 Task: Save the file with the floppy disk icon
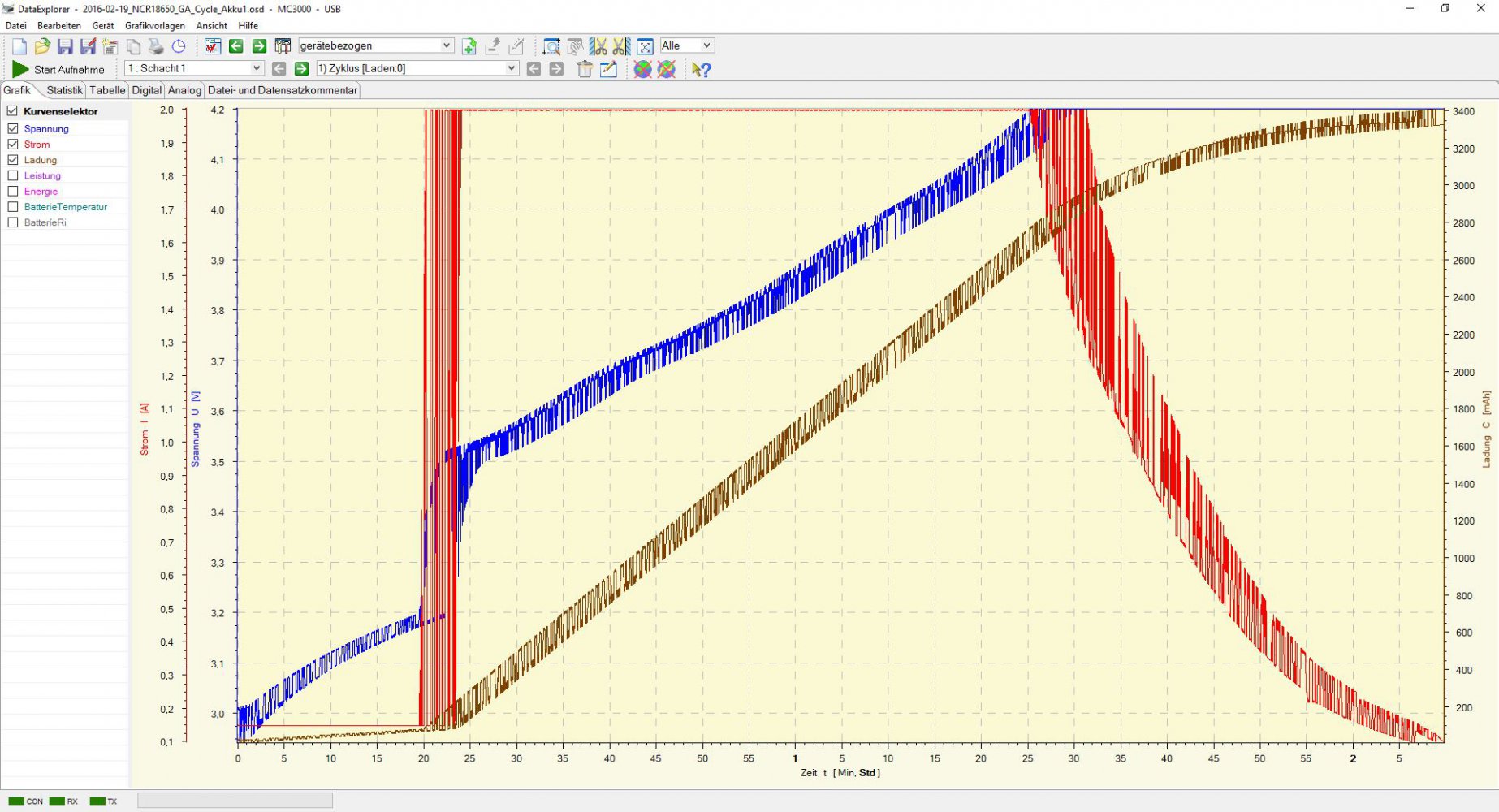point(65,46)
